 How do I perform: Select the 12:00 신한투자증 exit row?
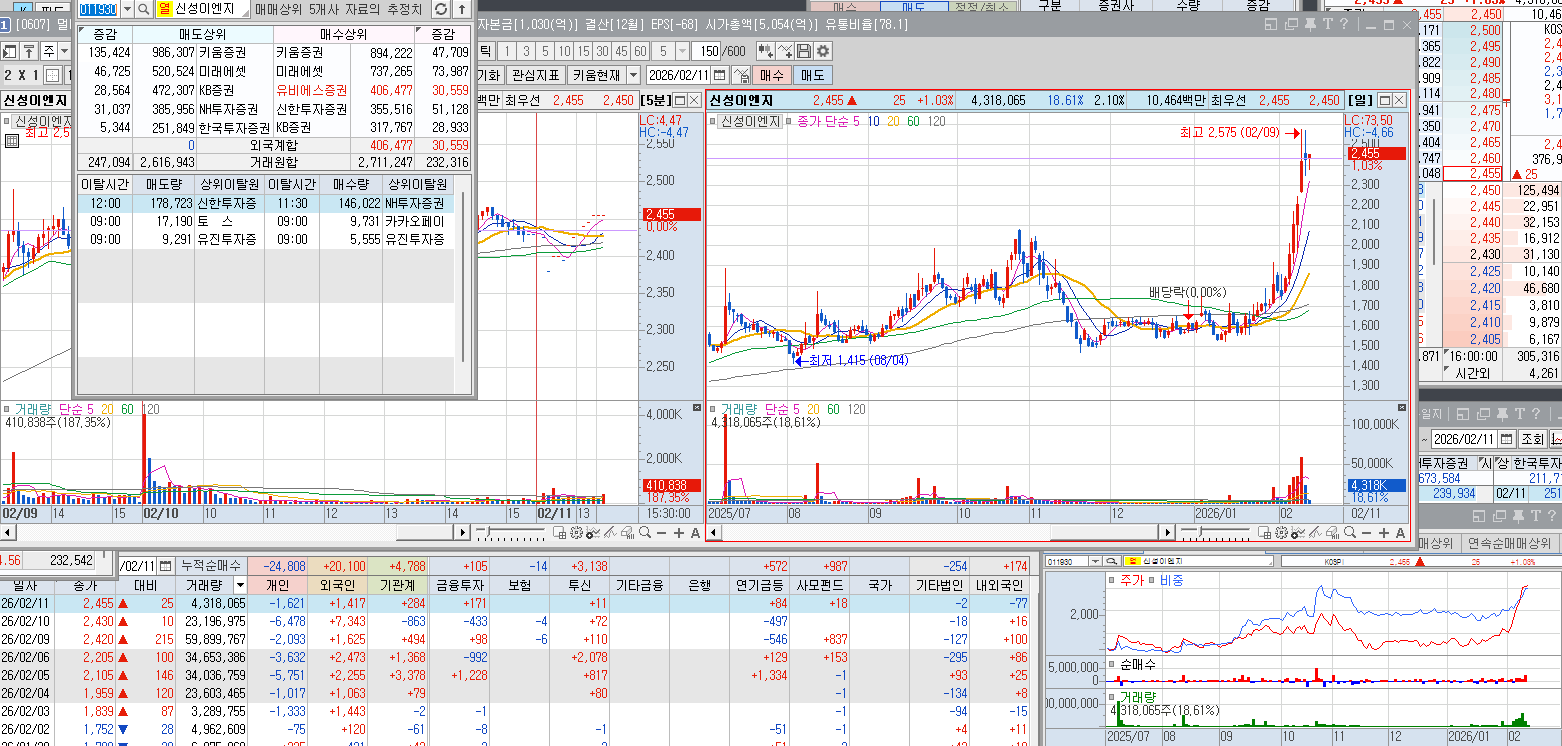(265, 203)
